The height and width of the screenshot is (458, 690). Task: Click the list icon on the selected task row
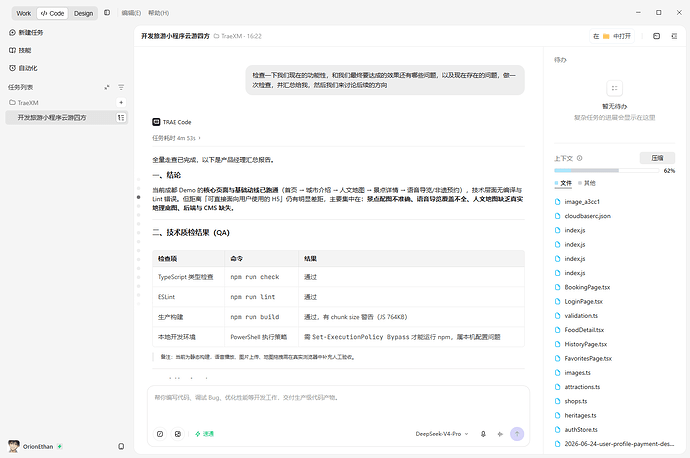pyautogui.click(x=121, y=117)
